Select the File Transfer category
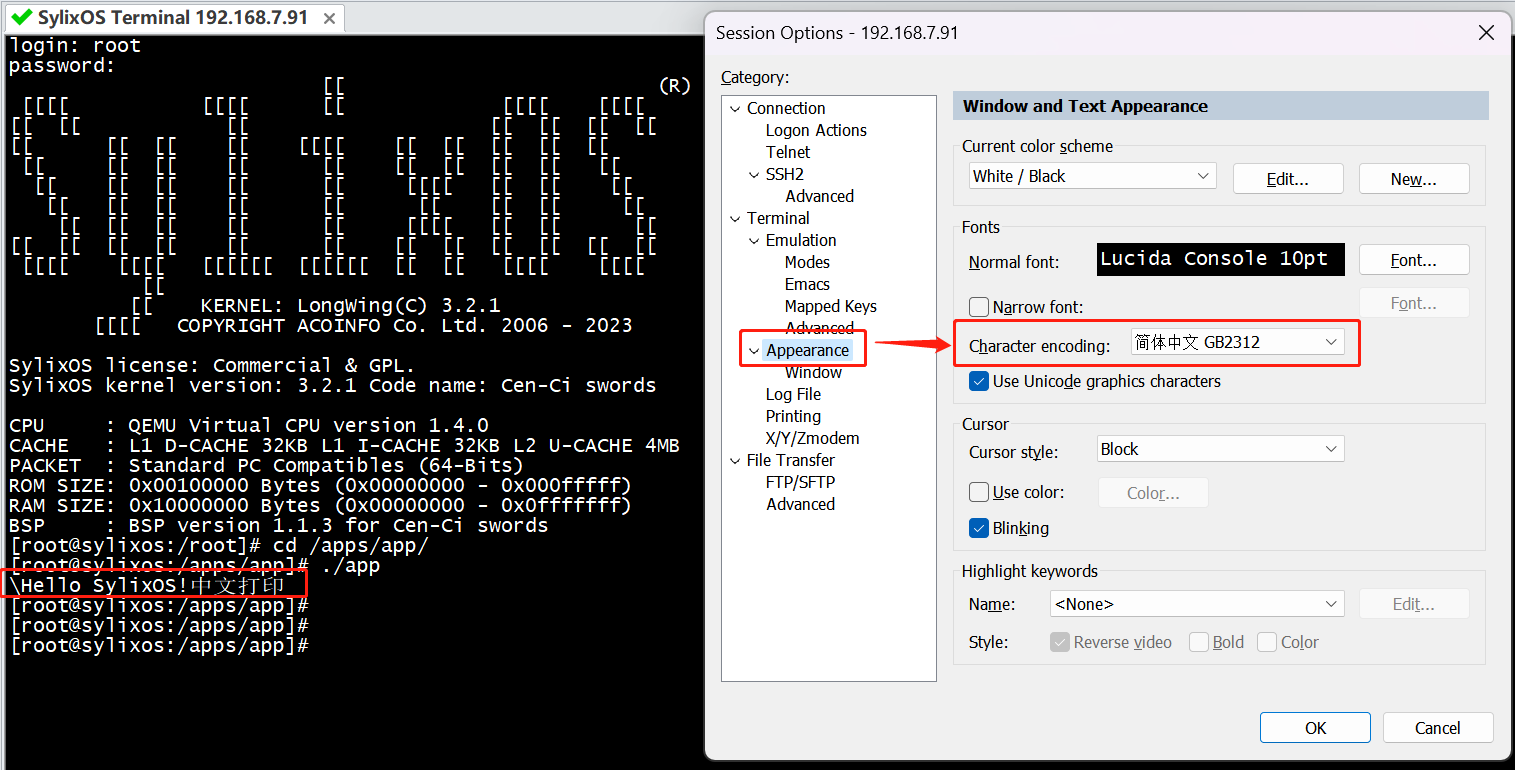 pos(790,460)
